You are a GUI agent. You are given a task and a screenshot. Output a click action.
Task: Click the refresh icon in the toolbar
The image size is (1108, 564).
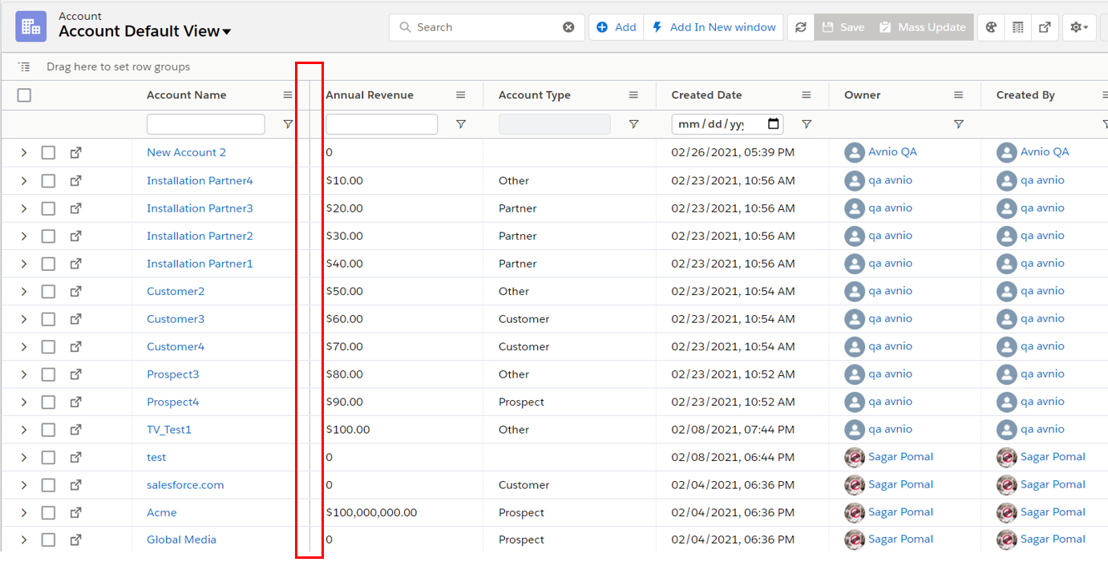[800, 28]
